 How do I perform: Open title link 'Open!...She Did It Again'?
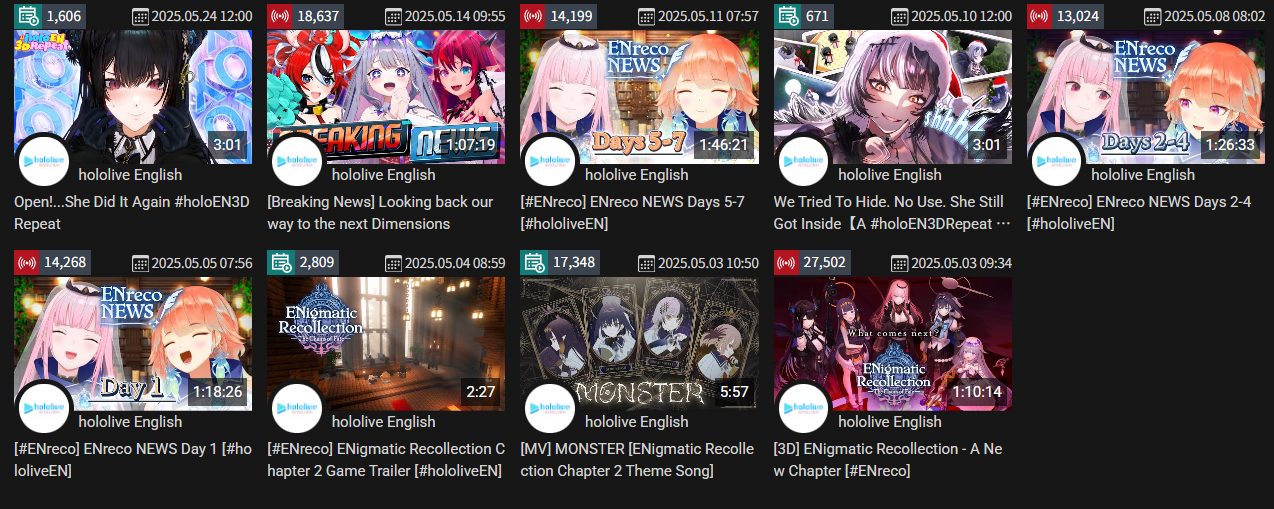[132, 213]
